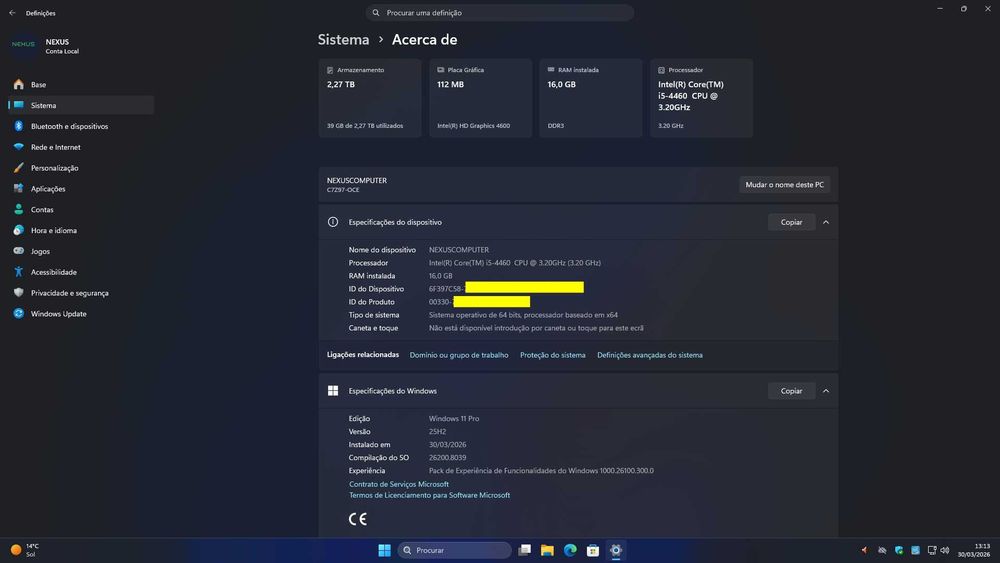Click the Processador i5-4460 card

click(702, 98)
